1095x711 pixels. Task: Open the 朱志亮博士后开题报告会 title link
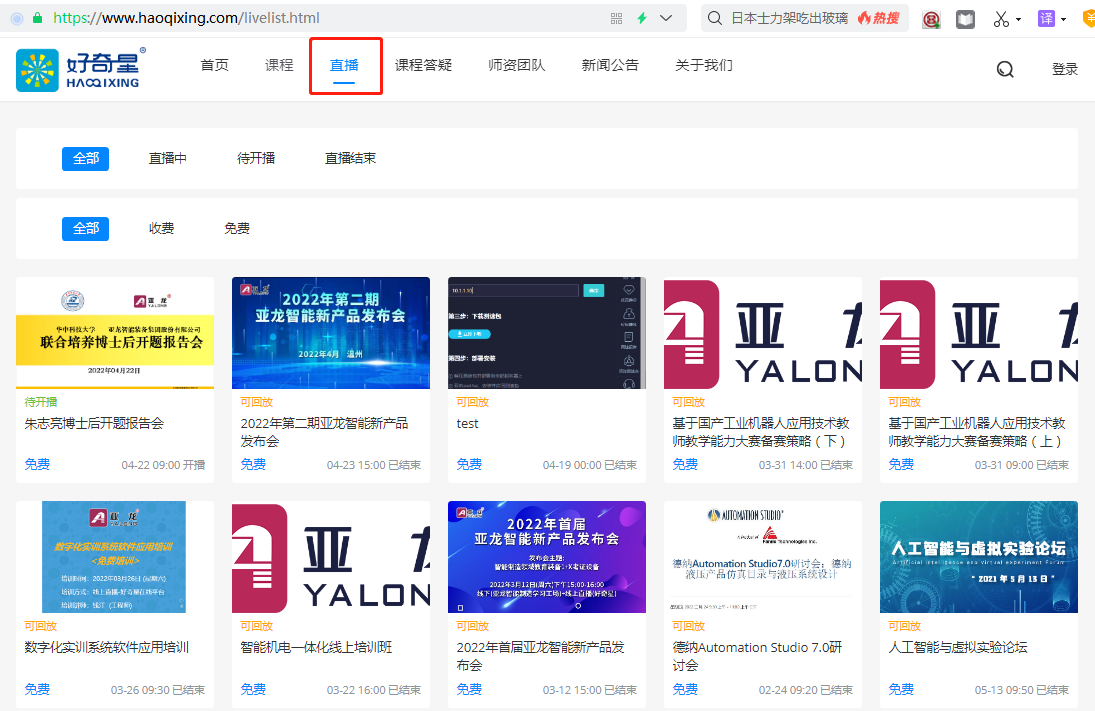(x=94, y=423)
